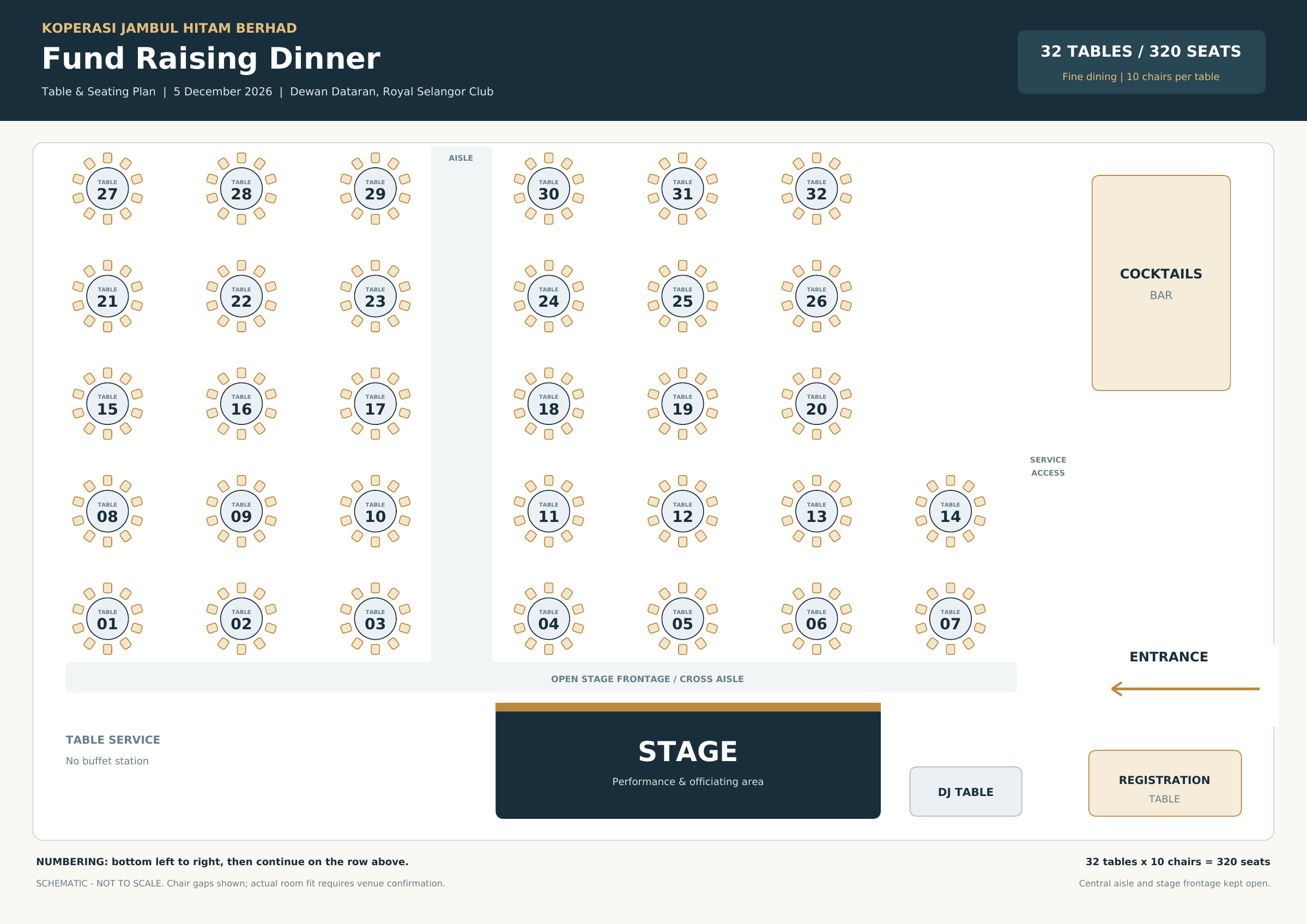Select Table 30 circle

(x=549, y=189)
